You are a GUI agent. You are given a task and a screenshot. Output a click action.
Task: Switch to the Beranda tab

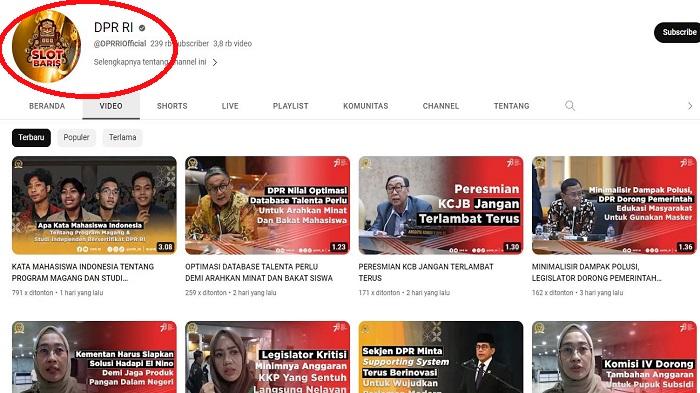47,106
